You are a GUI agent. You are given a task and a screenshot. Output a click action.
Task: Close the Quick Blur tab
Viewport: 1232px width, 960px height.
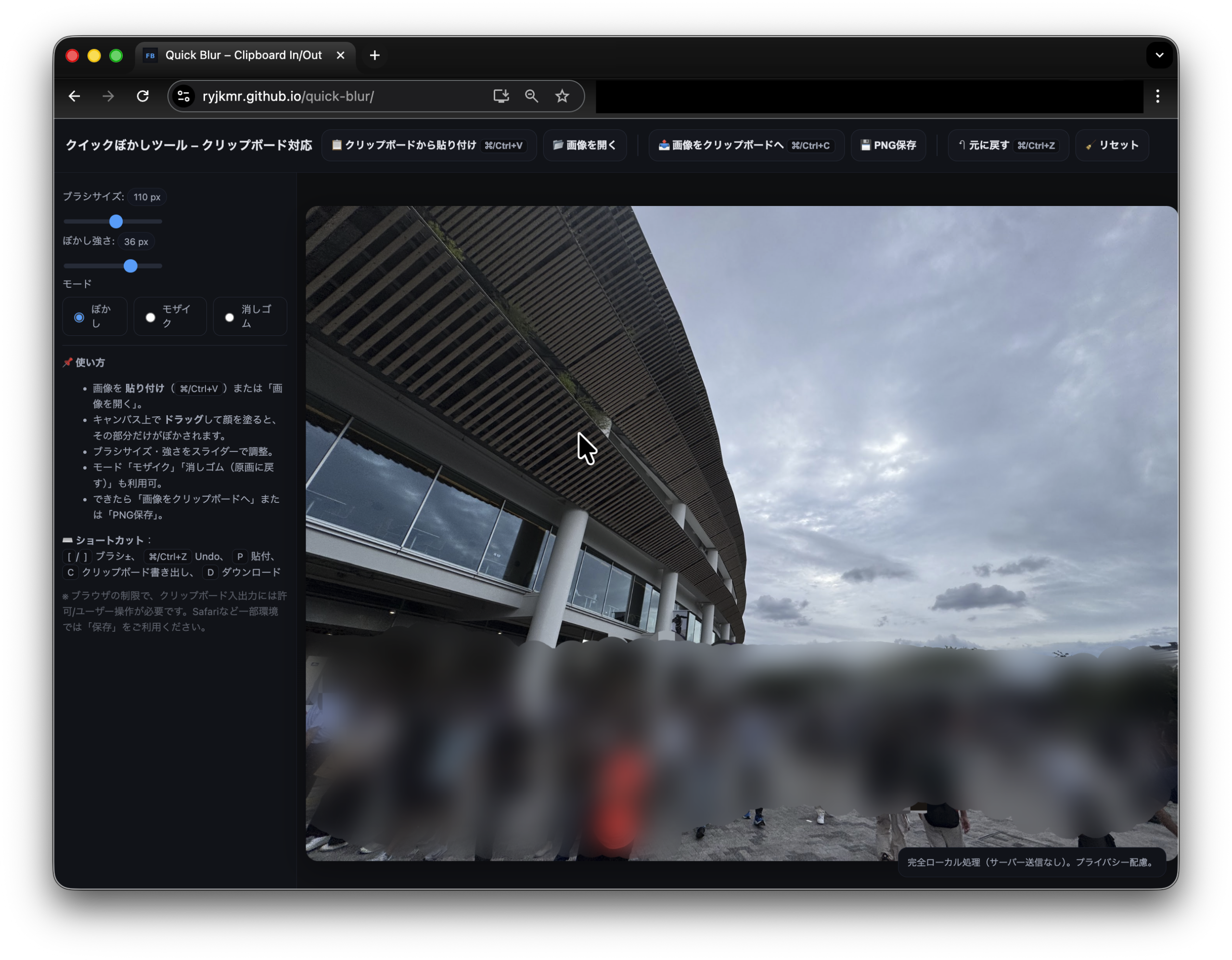(x=340, y=55)
